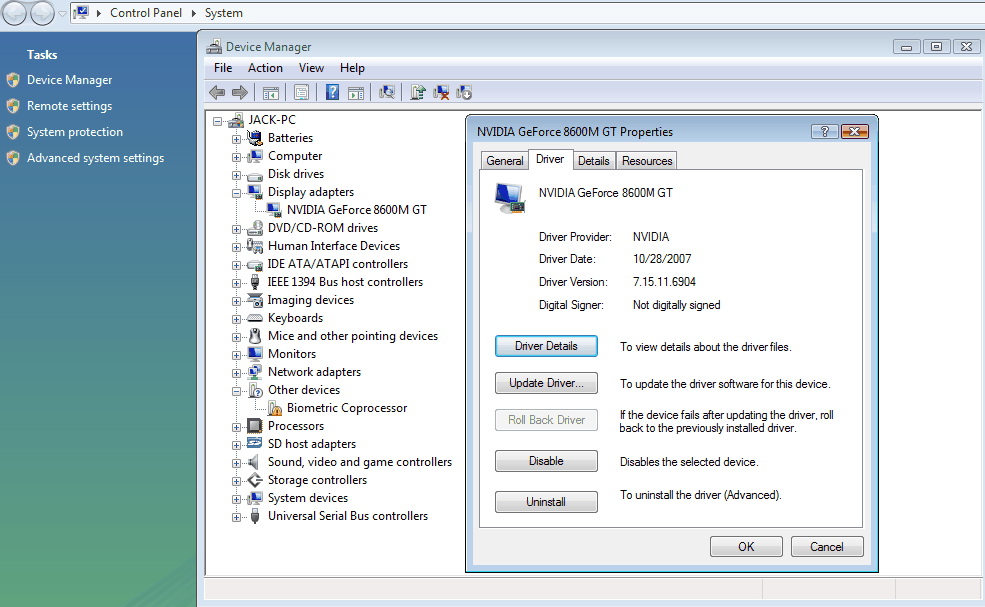The width and height of the screenshot is (985, 607).
Task: Click the 10/28/2007 driver date value
Action: tap(661, 259)
